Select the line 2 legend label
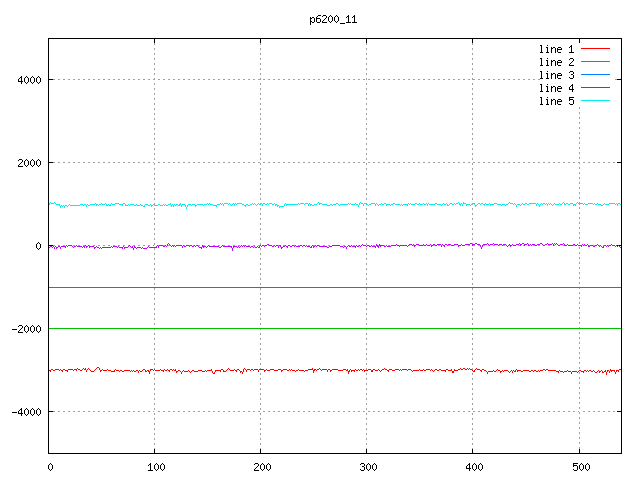The image size is (640, 480). coord(556,62)
